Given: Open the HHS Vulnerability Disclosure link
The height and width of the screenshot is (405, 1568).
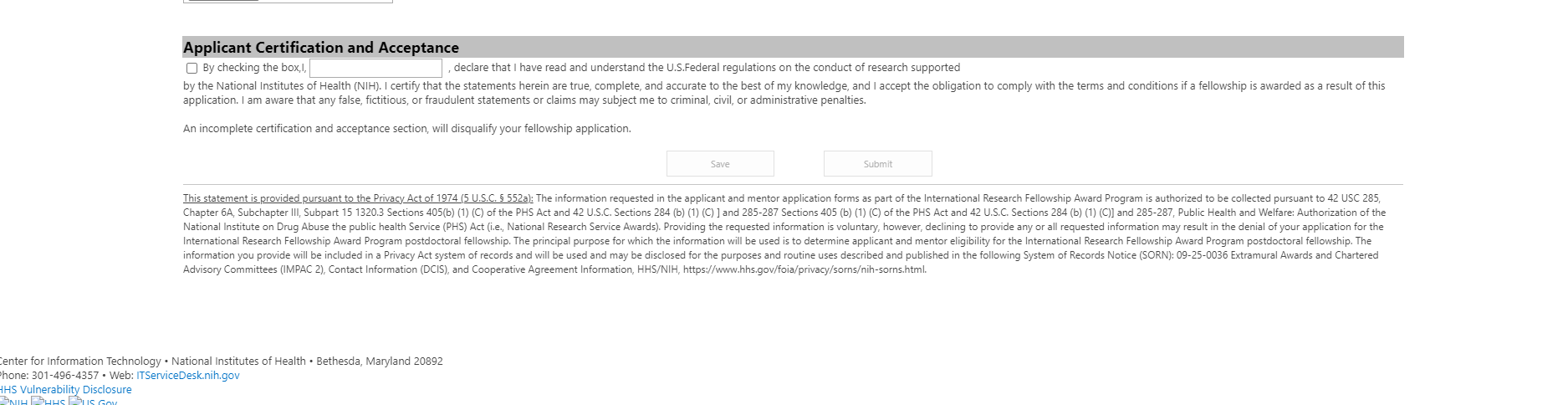Looking at the screenshot, I should point(65,390).
